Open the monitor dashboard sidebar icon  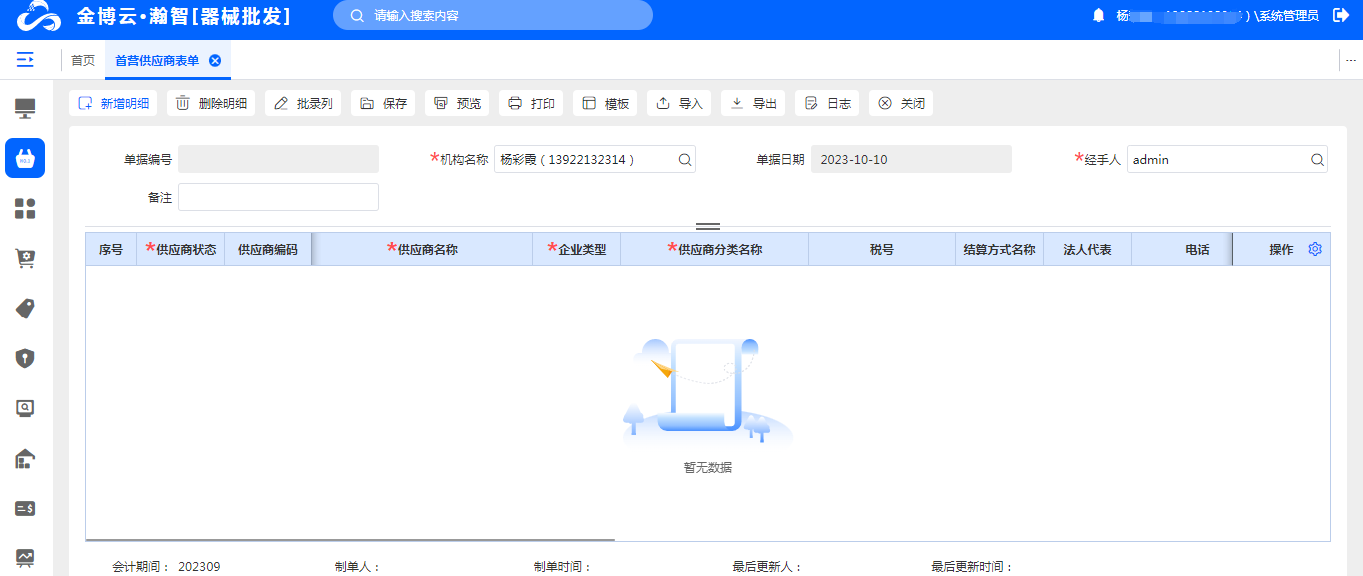25,108
